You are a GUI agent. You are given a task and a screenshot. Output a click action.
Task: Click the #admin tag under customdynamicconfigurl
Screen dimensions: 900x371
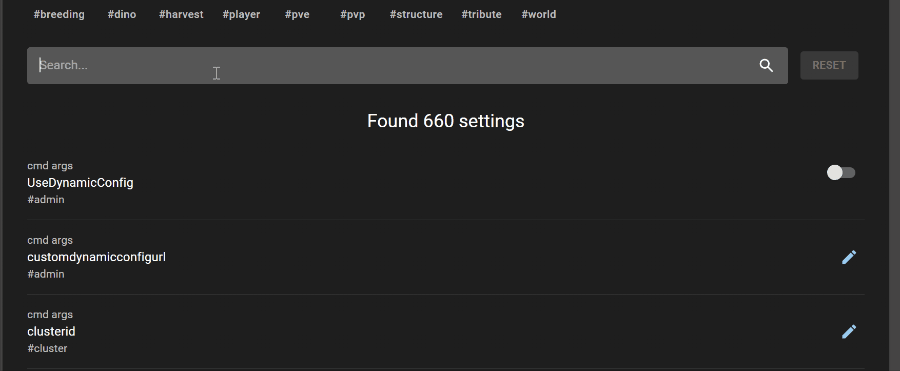46,275
